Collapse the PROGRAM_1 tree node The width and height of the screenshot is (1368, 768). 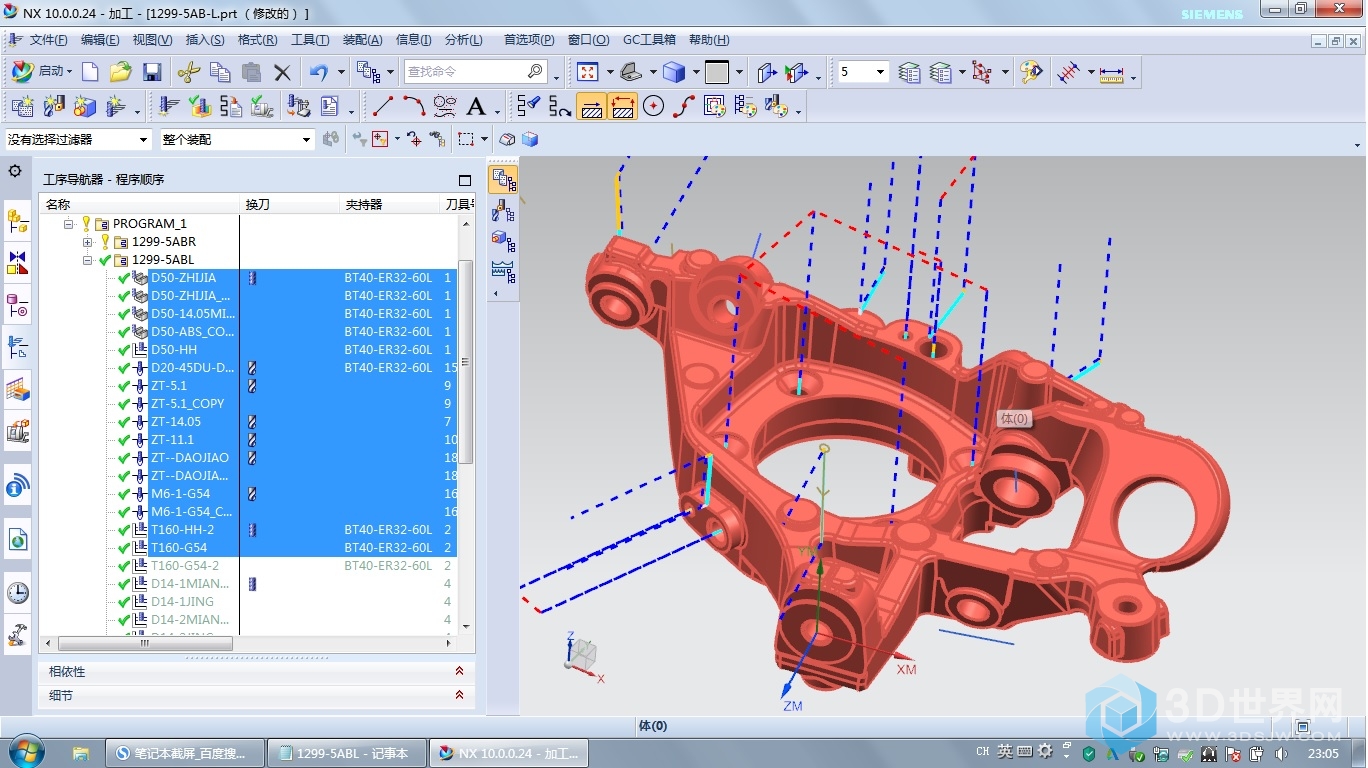69,224
